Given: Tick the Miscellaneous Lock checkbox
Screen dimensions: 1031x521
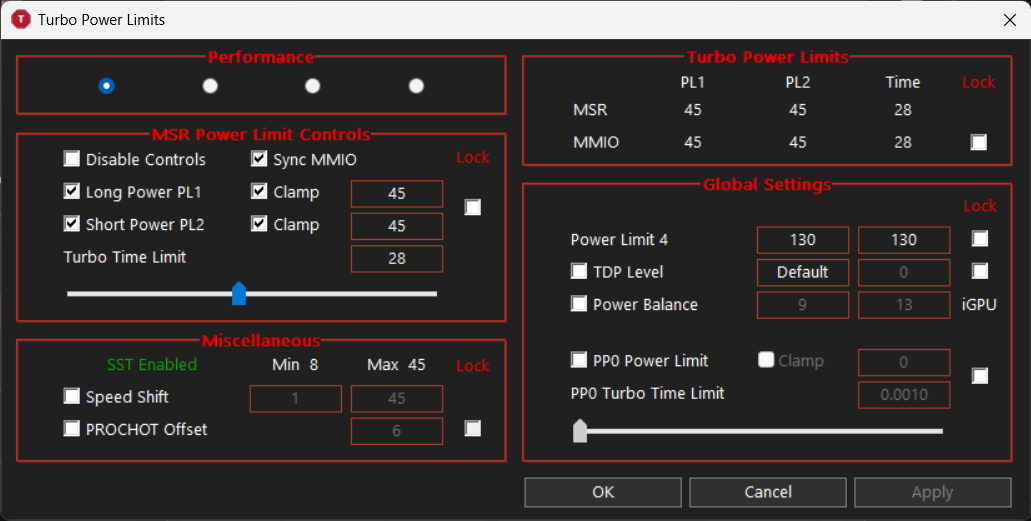Looking at the screenshot, I should [473, 429].
